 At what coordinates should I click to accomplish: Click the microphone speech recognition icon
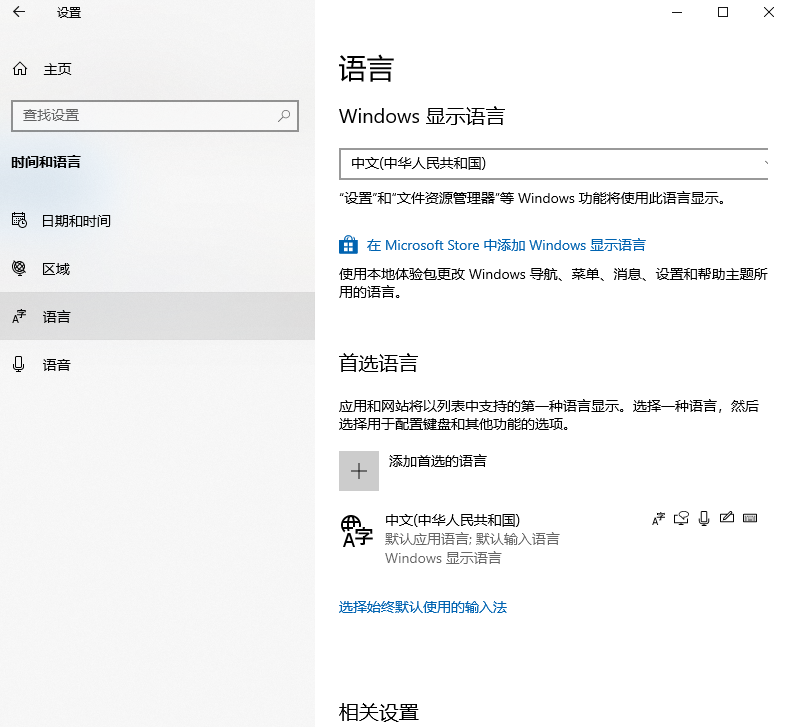coord(704,518)
